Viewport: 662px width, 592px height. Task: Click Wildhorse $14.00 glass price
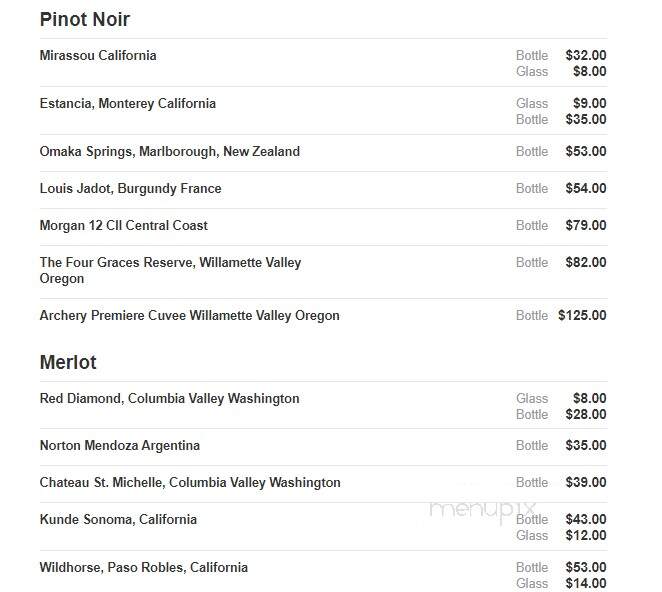(x=586, y=584)
